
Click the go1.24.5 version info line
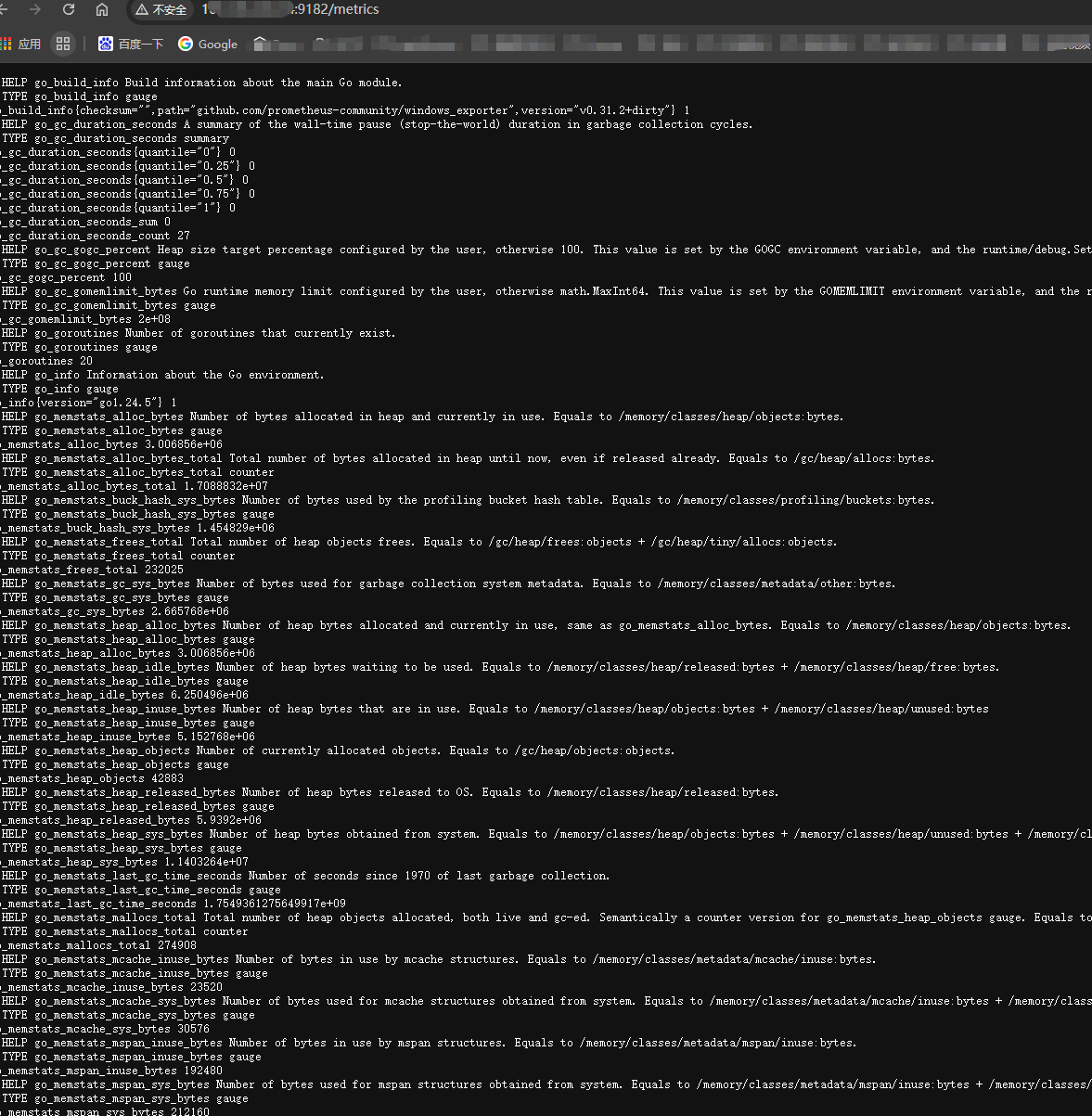88,403
